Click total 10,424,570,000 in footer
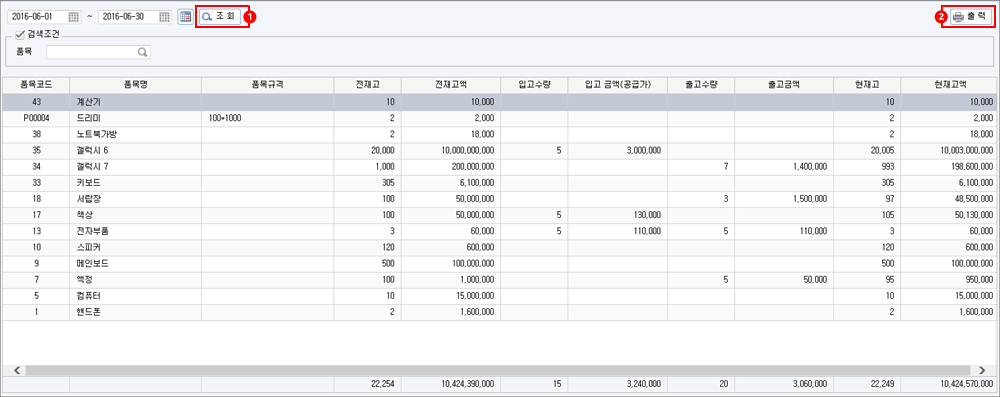Screen dimensions: 1000x397 pos(950,384)
